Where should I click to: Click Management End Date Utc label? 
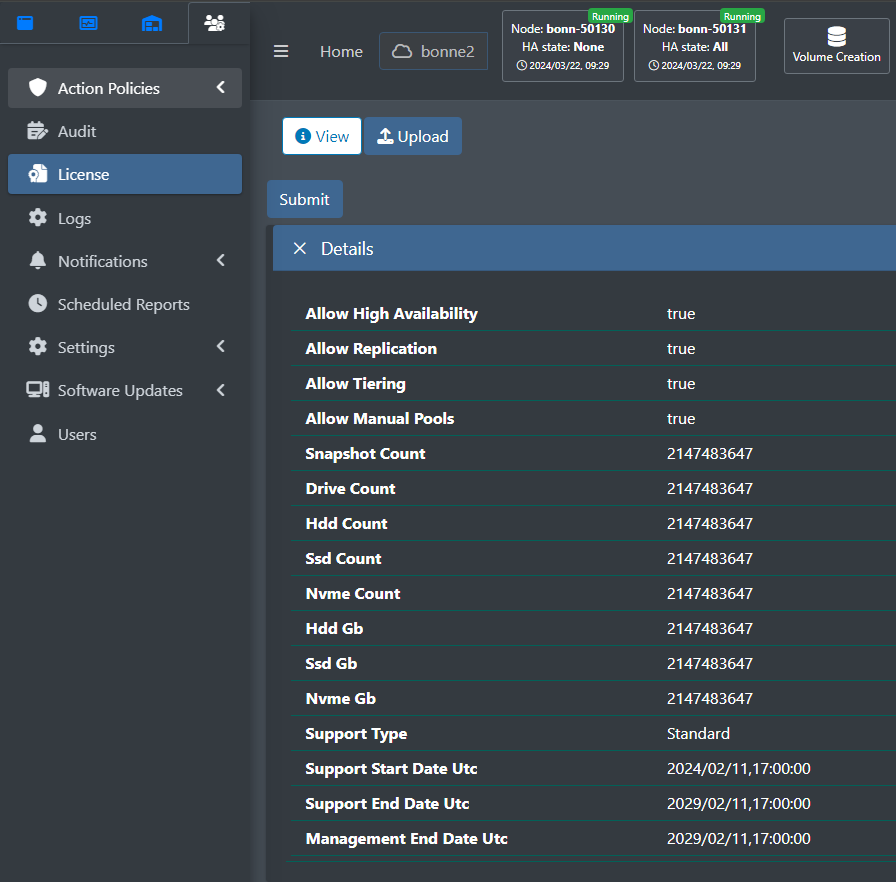click(x=406, y=839)
